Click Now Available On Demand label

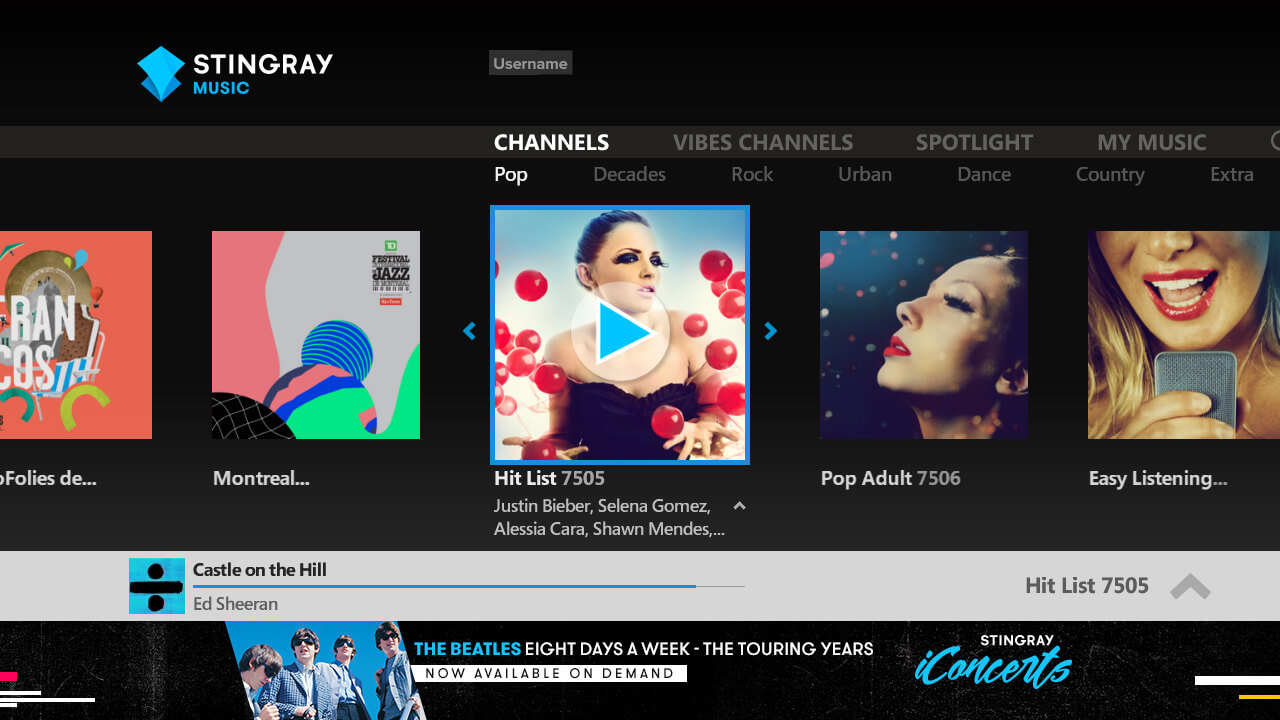click(550, 673)
